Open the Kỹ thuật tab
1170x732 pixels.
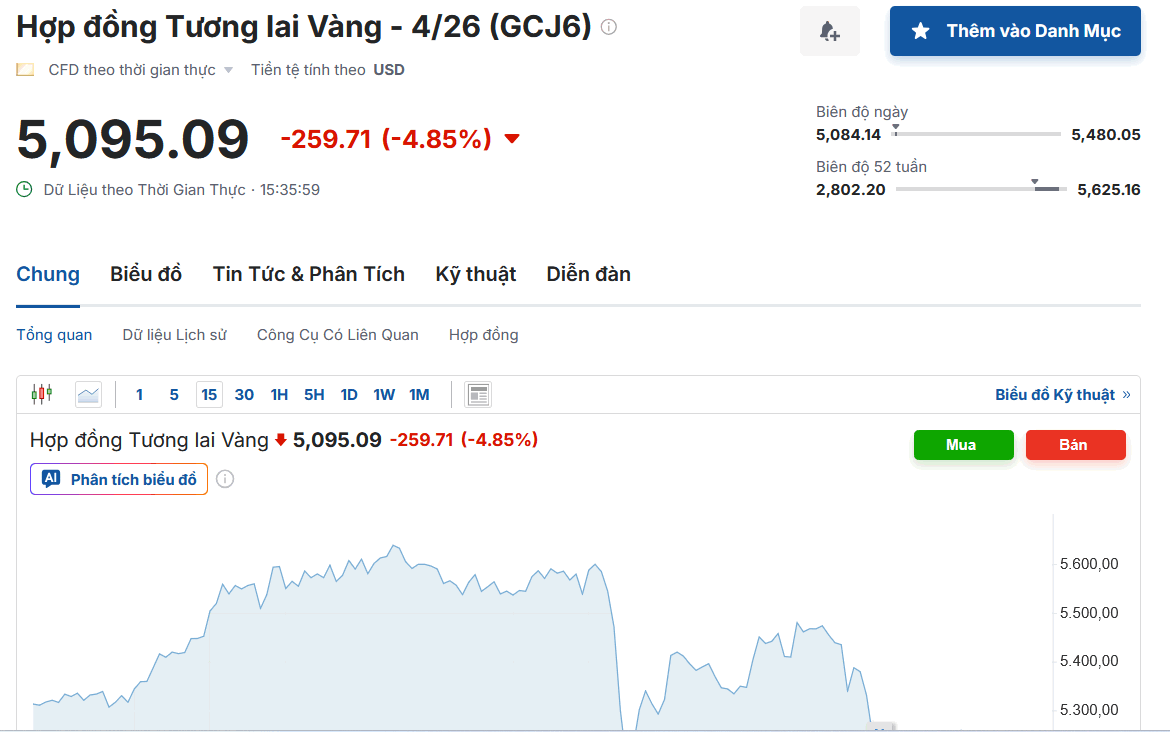click(x=475, y=274)
